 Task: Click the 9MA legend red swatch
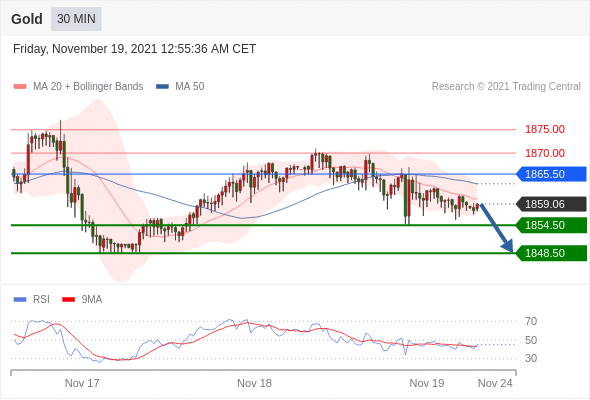68,300
